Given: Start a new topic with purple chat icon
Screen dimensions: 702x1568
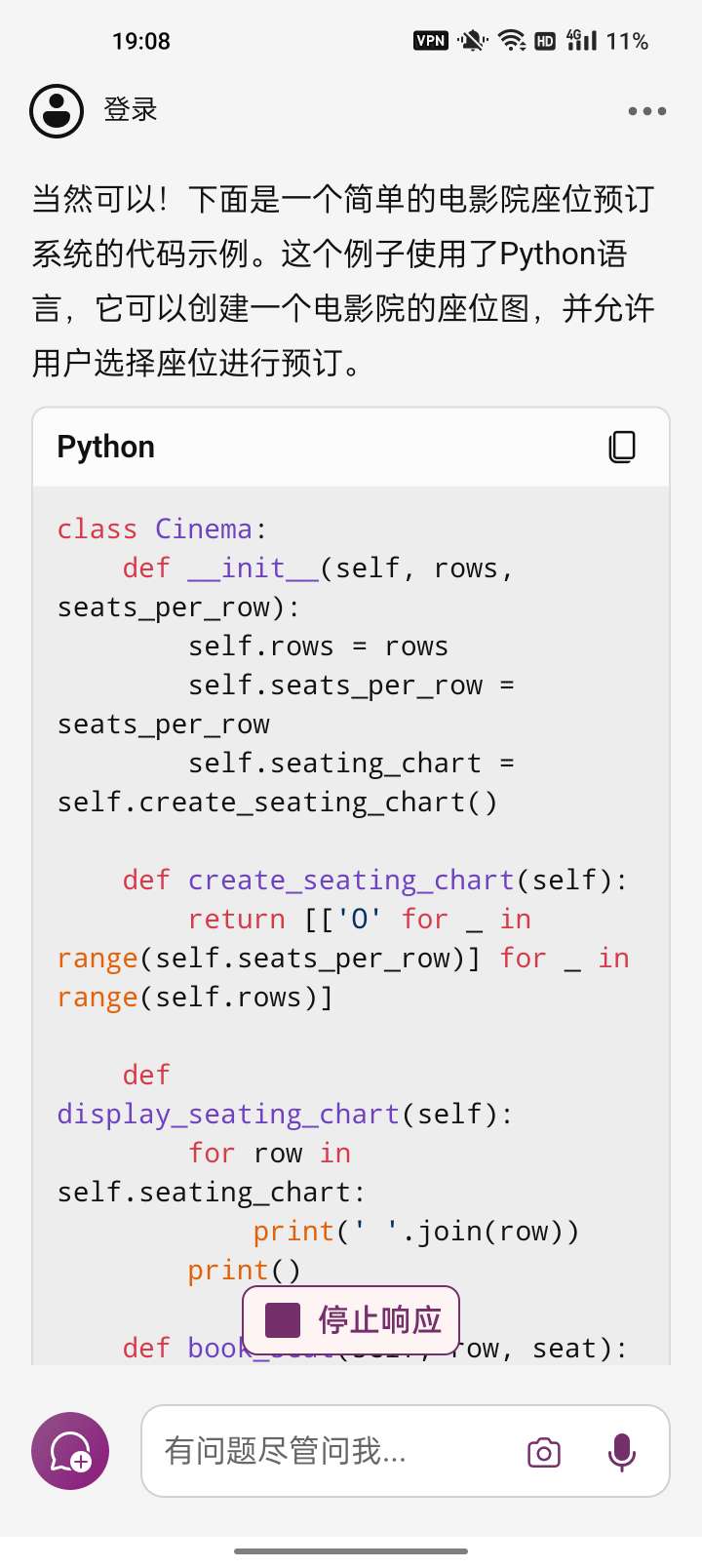Looking at the screenshot, I should click(x=70, y=1451).
